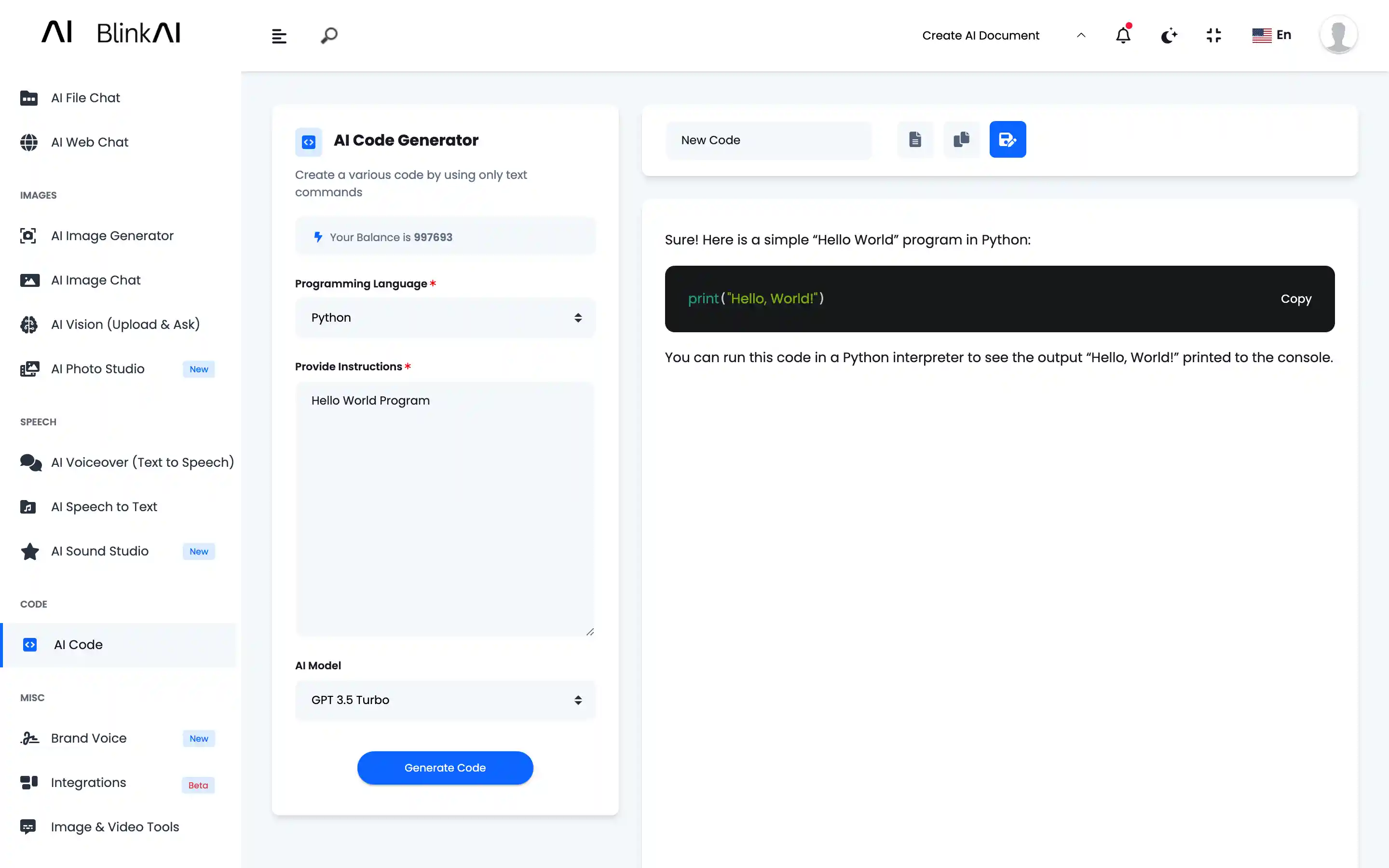Open the AI Image Generator tool
The height and width of the screenshot is (868, 1389).
pos(112,235)
